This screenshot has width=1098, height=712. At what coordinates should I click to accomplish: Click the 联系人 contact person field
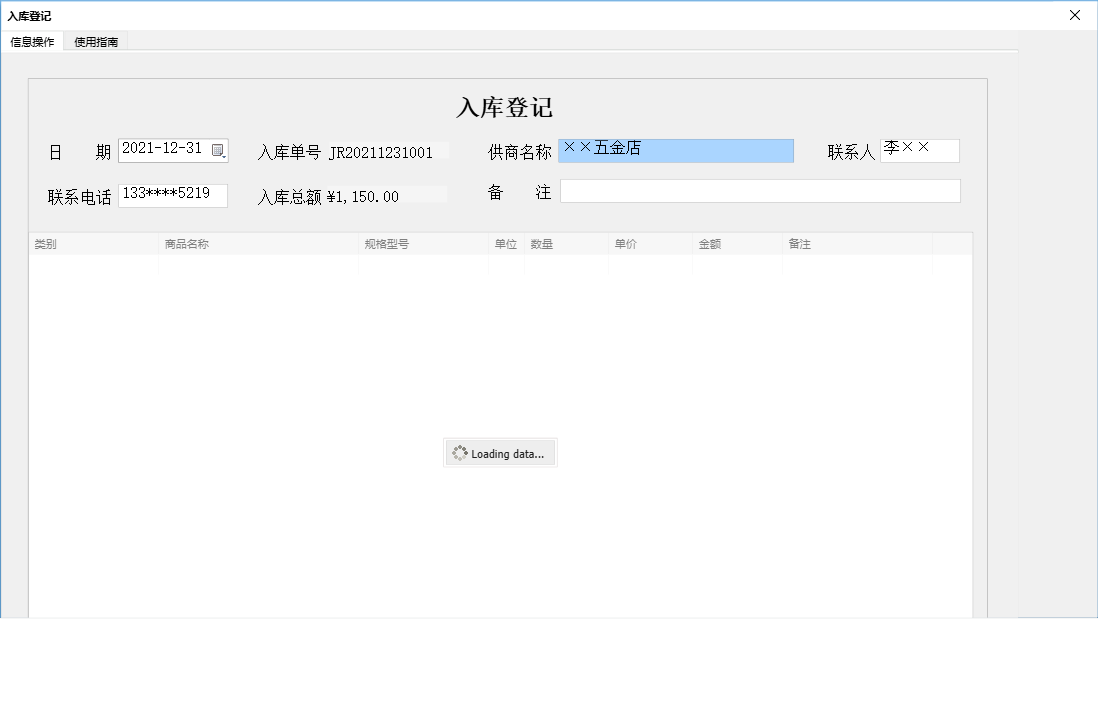[x=920, y=149]
